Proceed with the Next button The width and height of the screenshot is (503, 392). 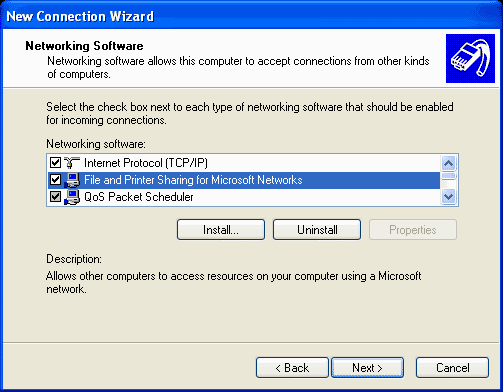[x=368, y=368]
